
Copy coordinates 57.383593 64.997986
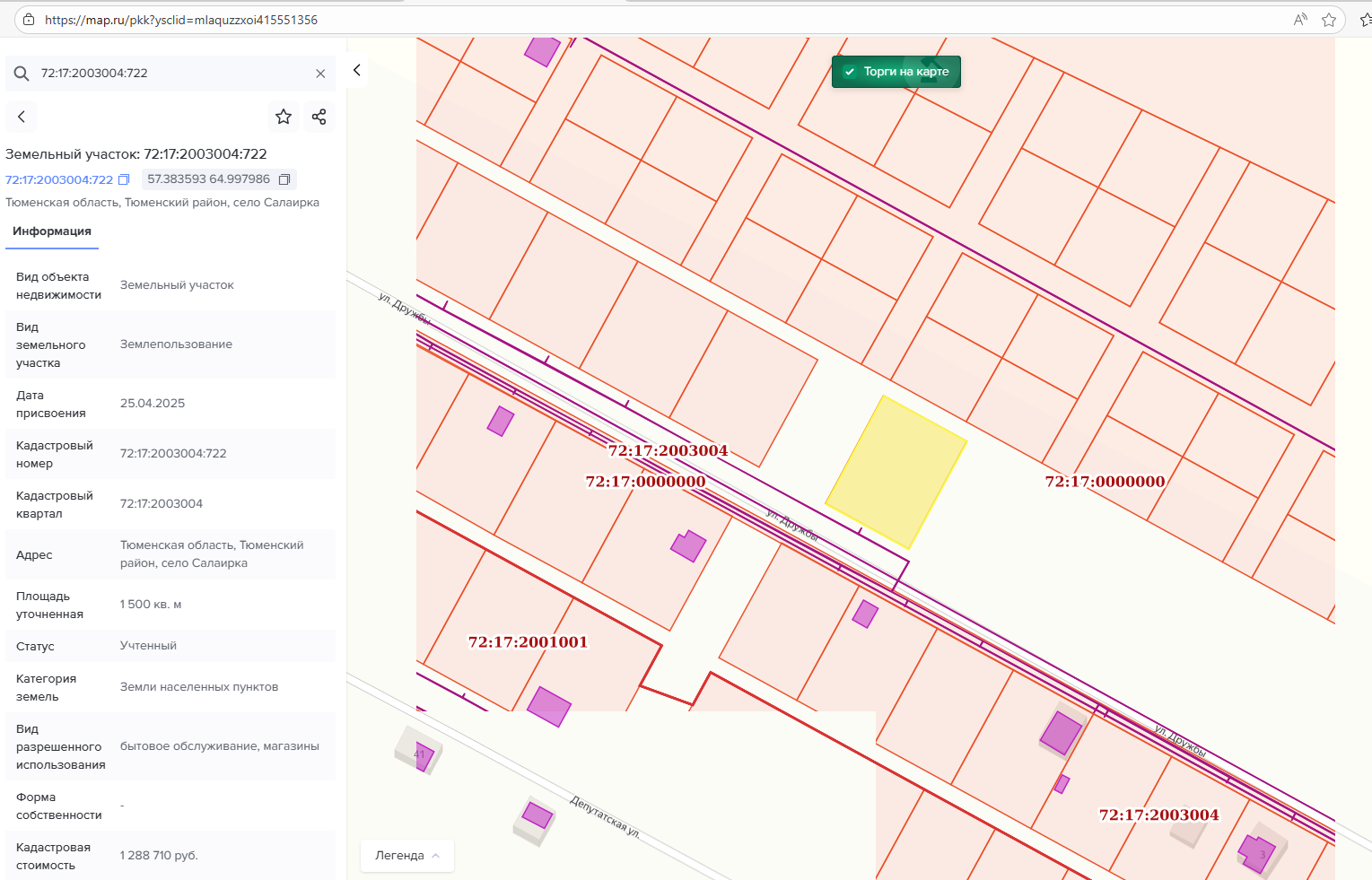(x=284, y=179)
